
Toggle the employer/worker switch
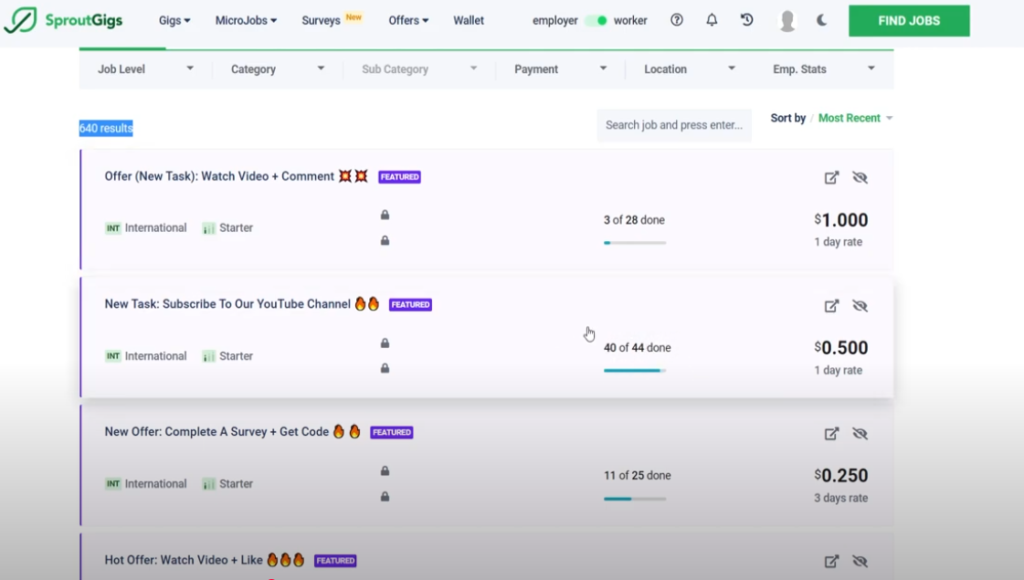point(596,20)
